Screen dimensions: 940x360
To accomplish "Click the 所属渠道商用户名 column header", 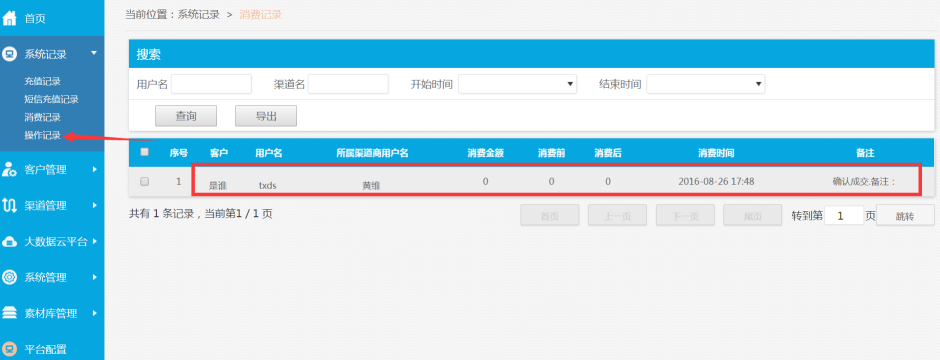I will tap(372, 153).
